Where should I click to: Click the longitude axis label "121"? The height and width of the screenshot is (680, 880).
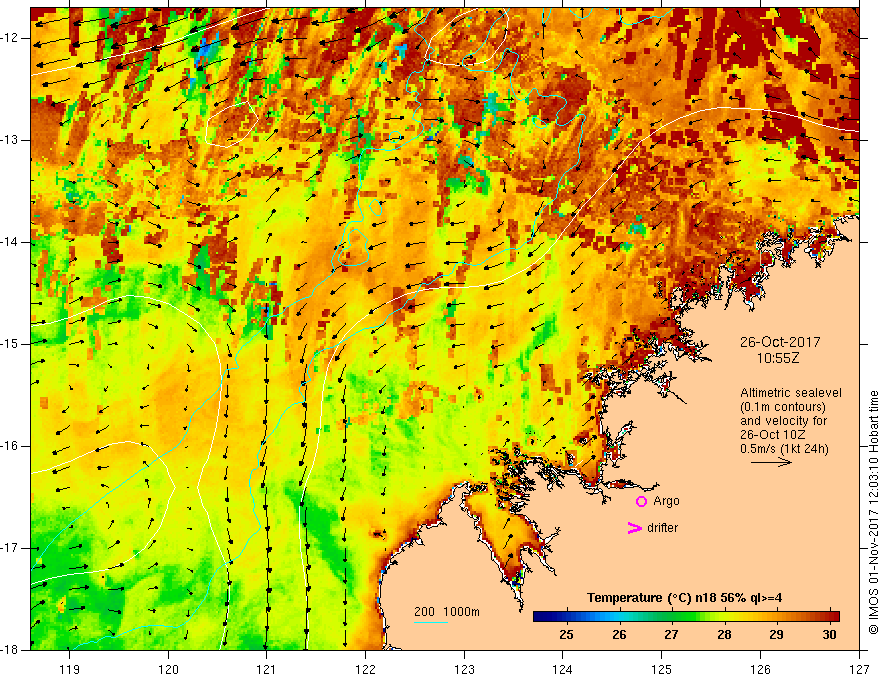point(267,669)
